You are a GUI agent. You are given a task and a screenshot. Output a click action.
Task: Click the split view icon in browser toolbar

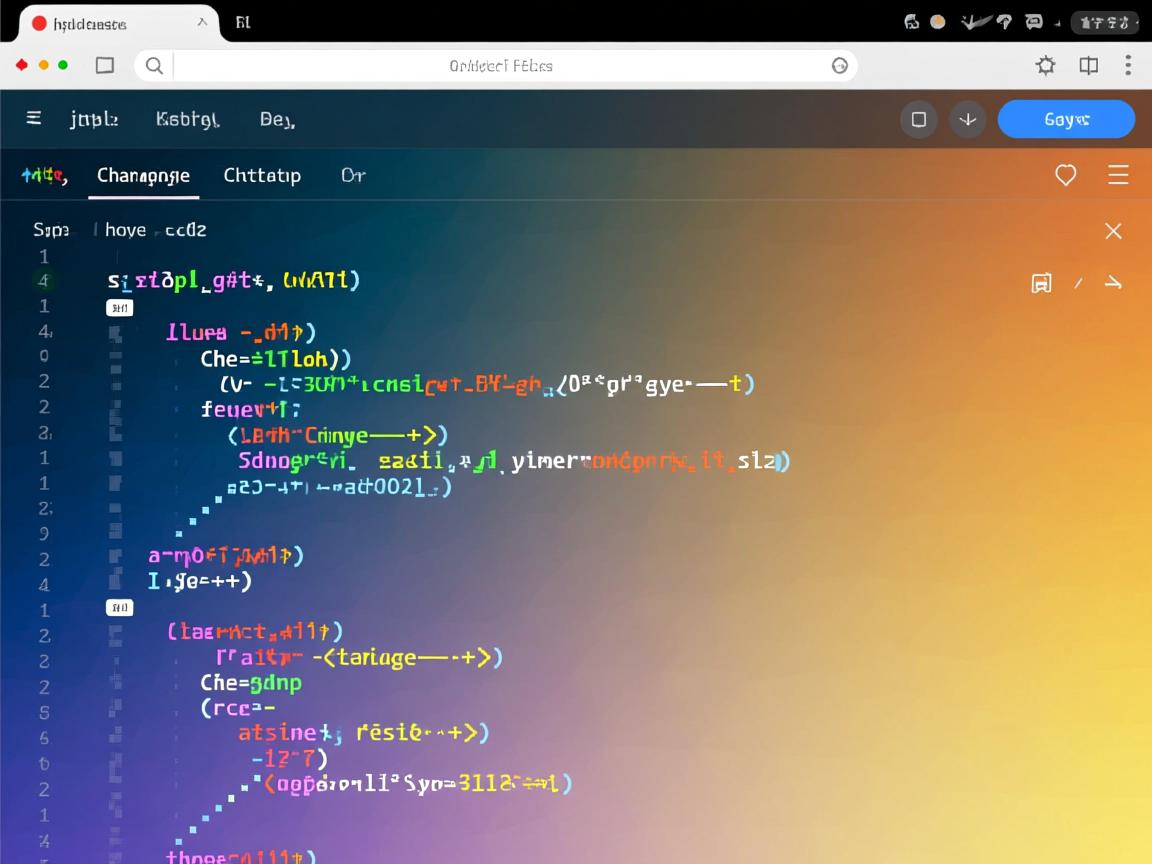[x=1089, y=66]
